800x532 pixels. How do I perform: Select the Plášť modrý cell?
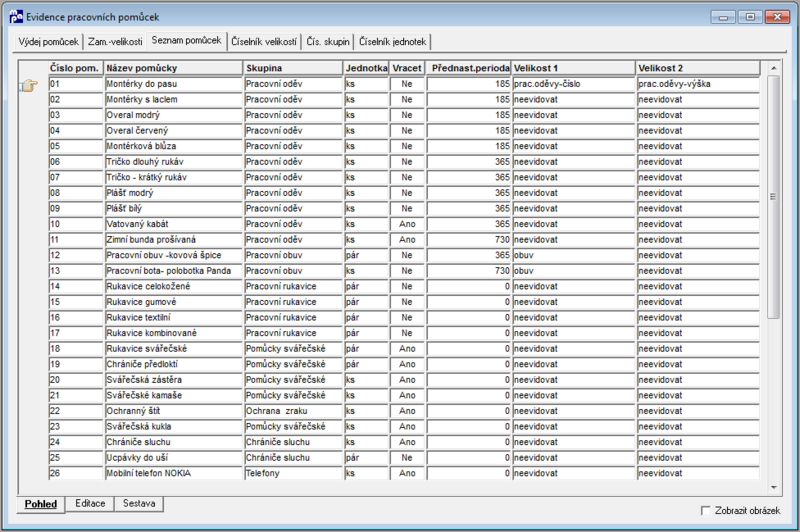pyautogui.click(x=173, y=193)
